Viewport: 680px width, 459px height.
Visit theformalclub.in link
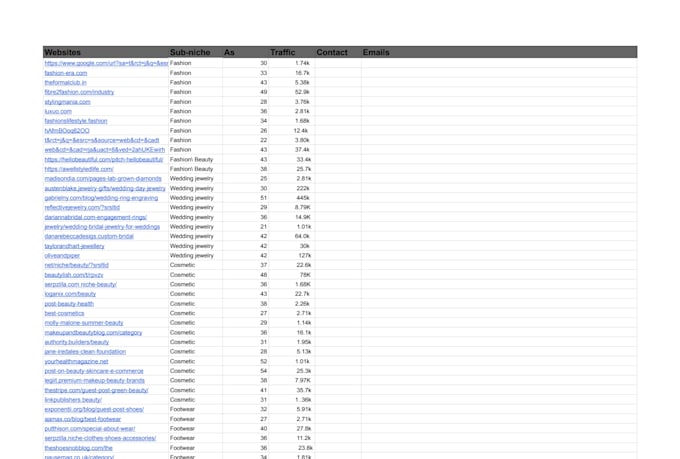(x=65, y=82)
